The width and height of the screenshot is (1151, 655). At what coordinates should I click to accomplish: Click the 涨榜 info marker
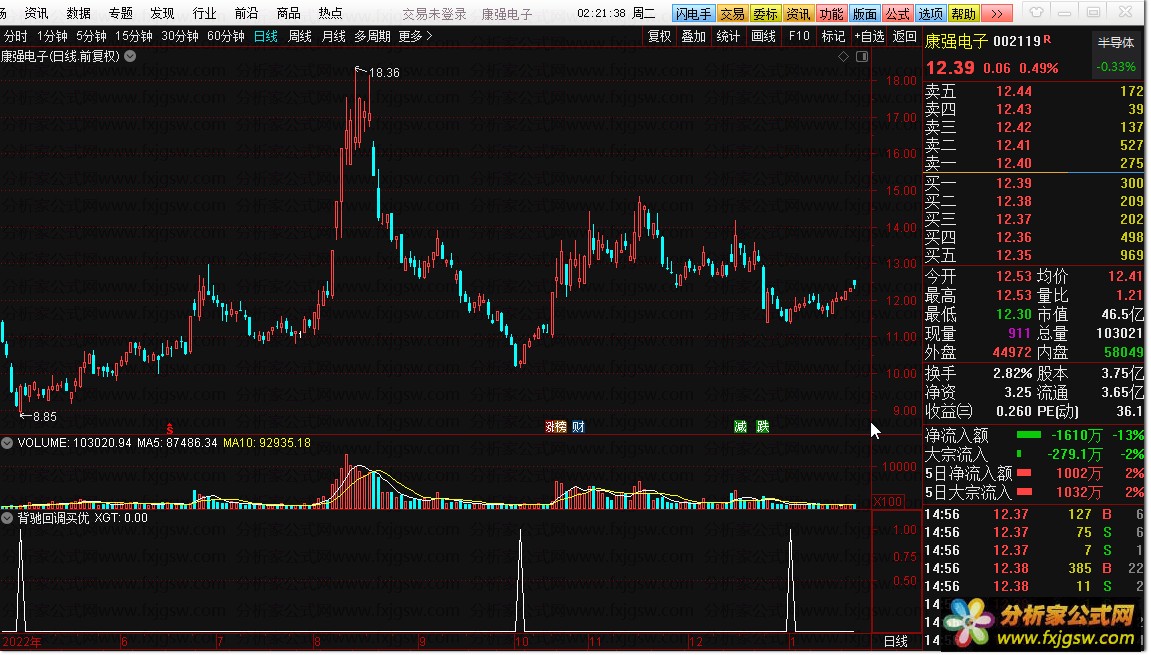point(556,427)
